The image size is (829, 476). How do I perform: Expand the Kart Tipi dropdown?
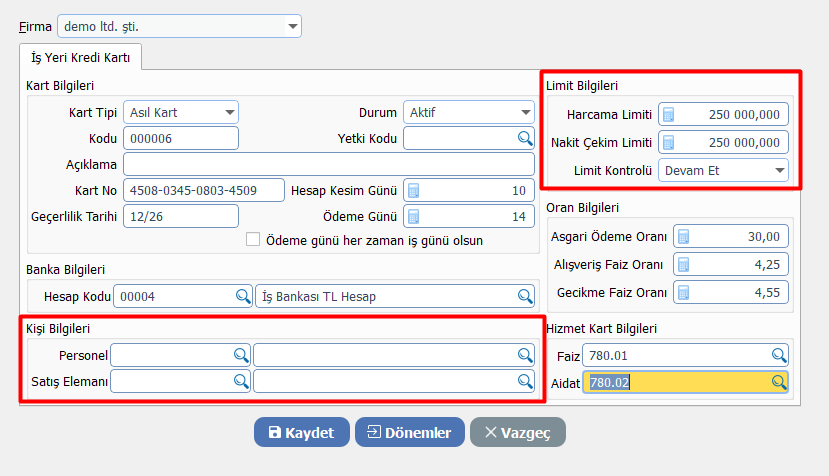coord(230,112)
